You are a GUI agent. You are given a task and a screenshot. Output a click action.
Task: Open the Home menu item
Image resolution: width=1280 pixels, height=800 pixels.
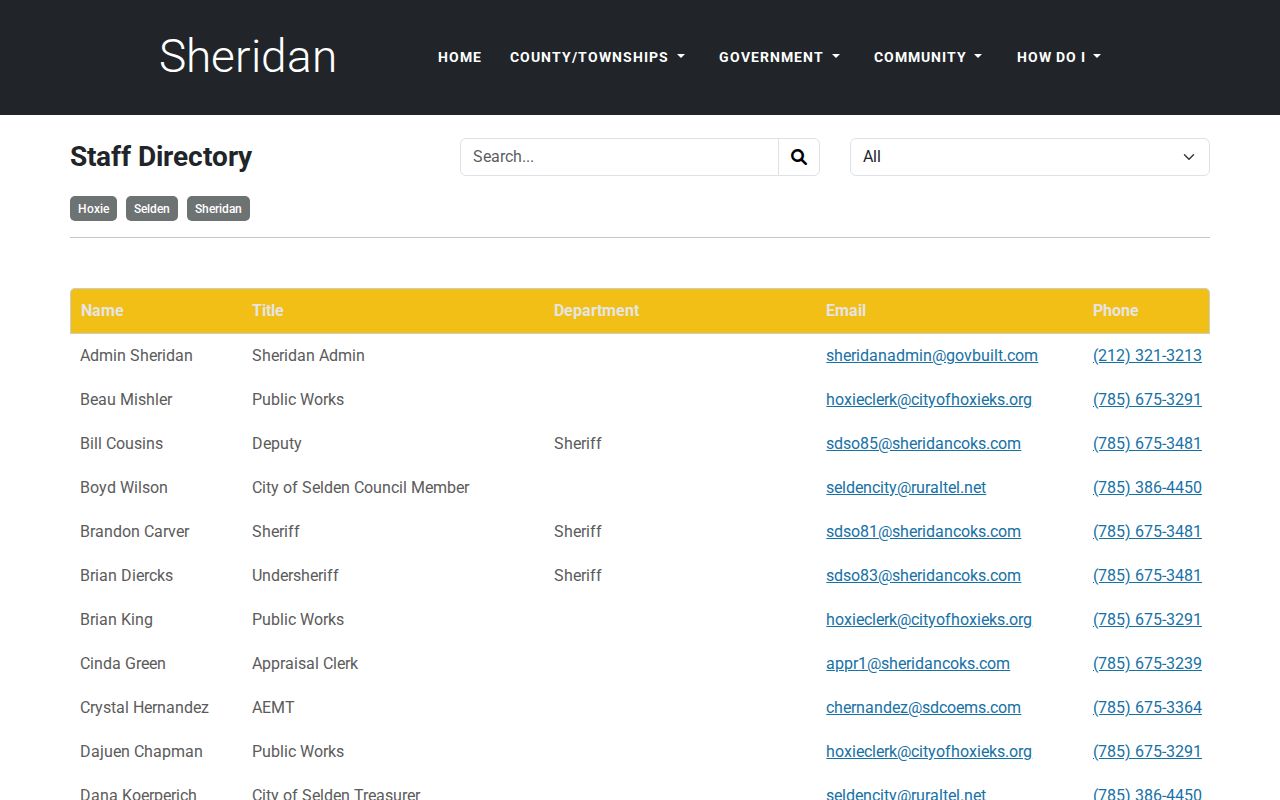coord(460,57)
